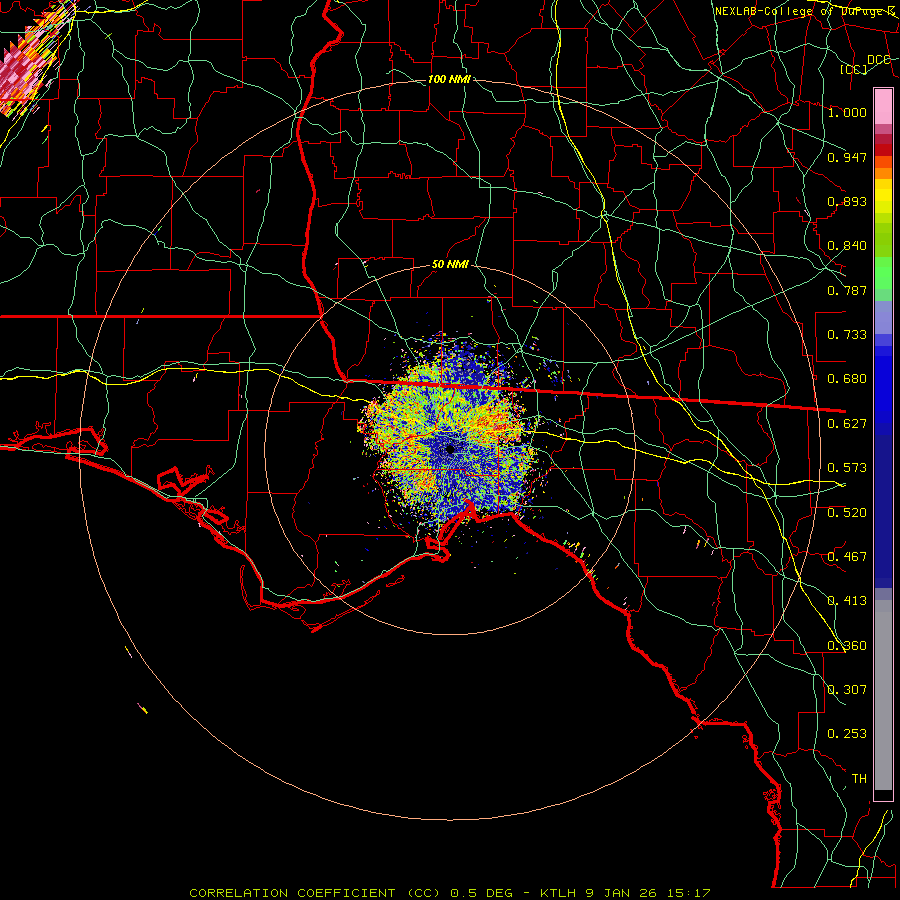
Task: Click the TH threshold label on scale
Action: coord(859,778)
